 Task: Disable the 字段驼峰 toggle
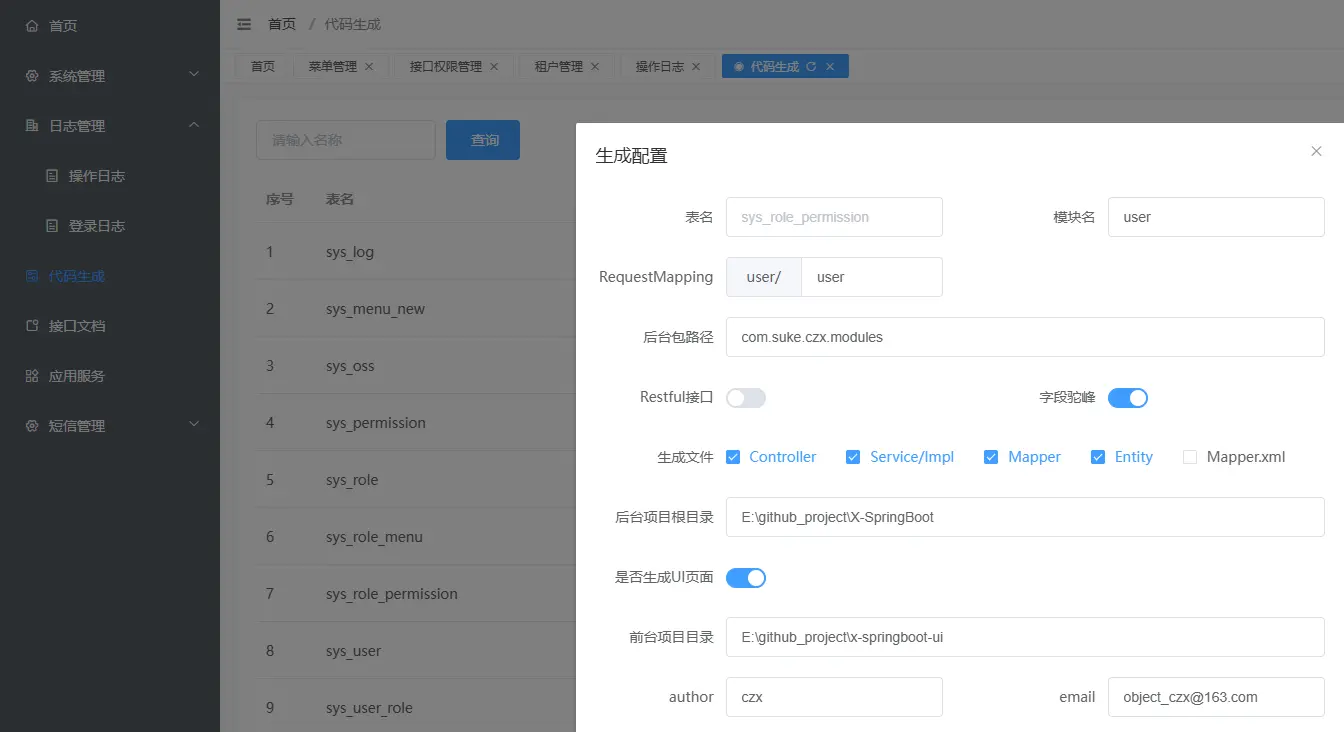[1128, 397]
